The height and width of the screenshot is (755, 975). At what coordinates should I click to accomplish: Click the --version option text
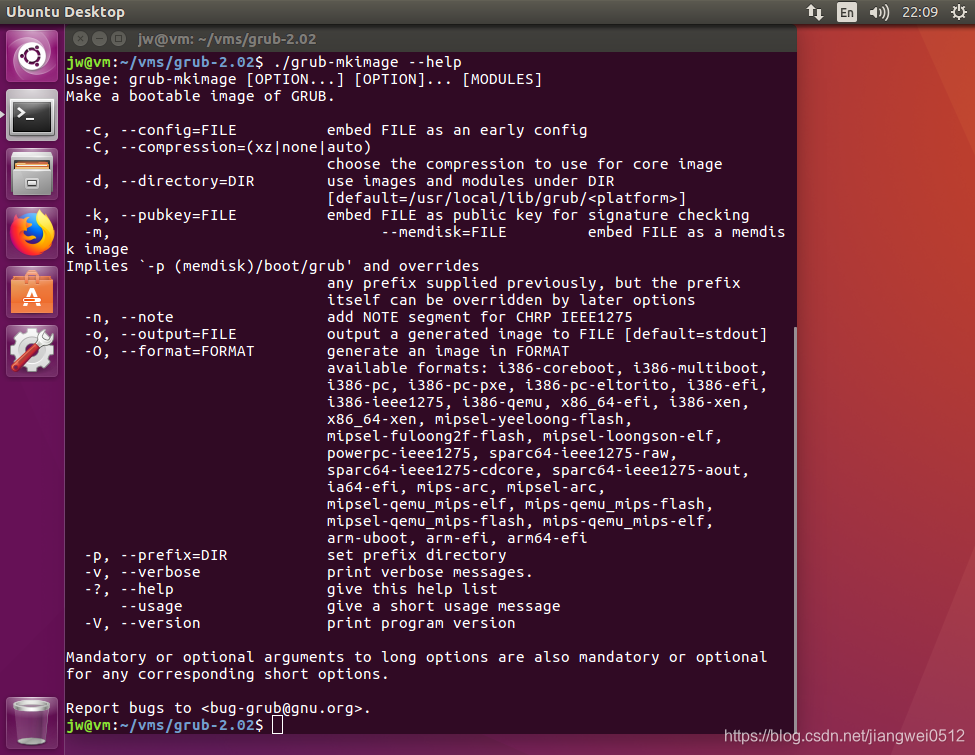point(160,623)
